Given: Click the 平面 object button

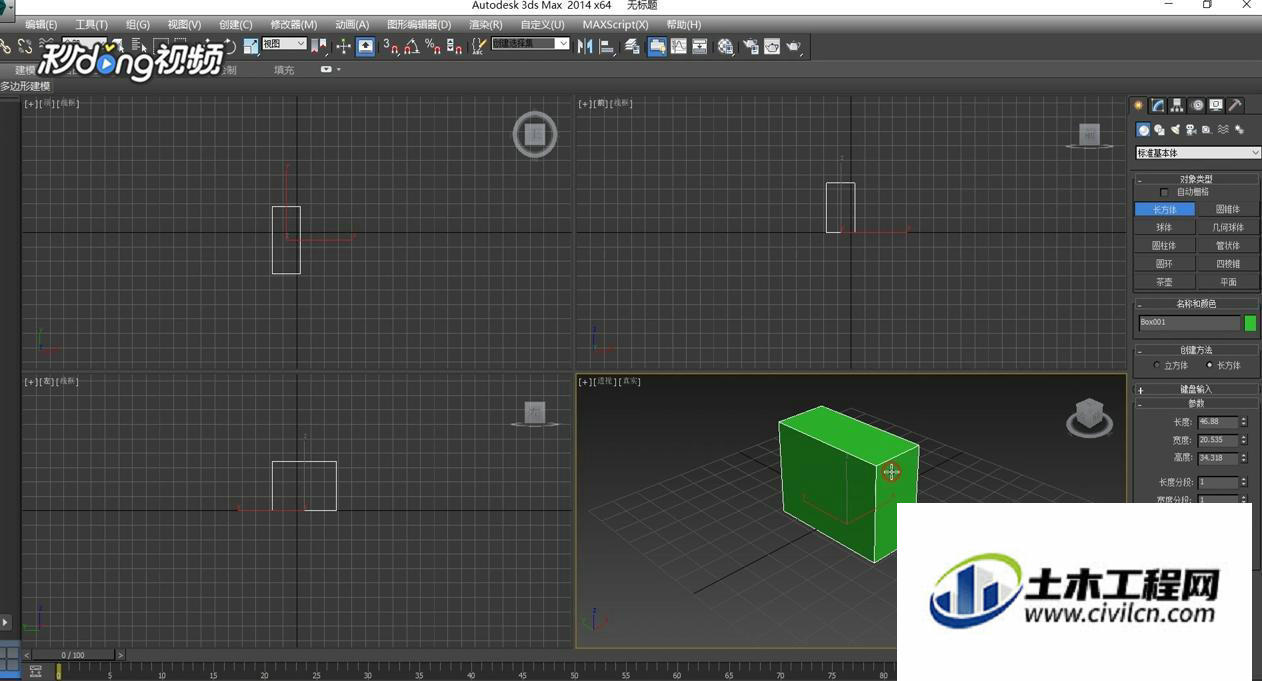Looking at the screenshot, I should click(x=1228, y=282).
